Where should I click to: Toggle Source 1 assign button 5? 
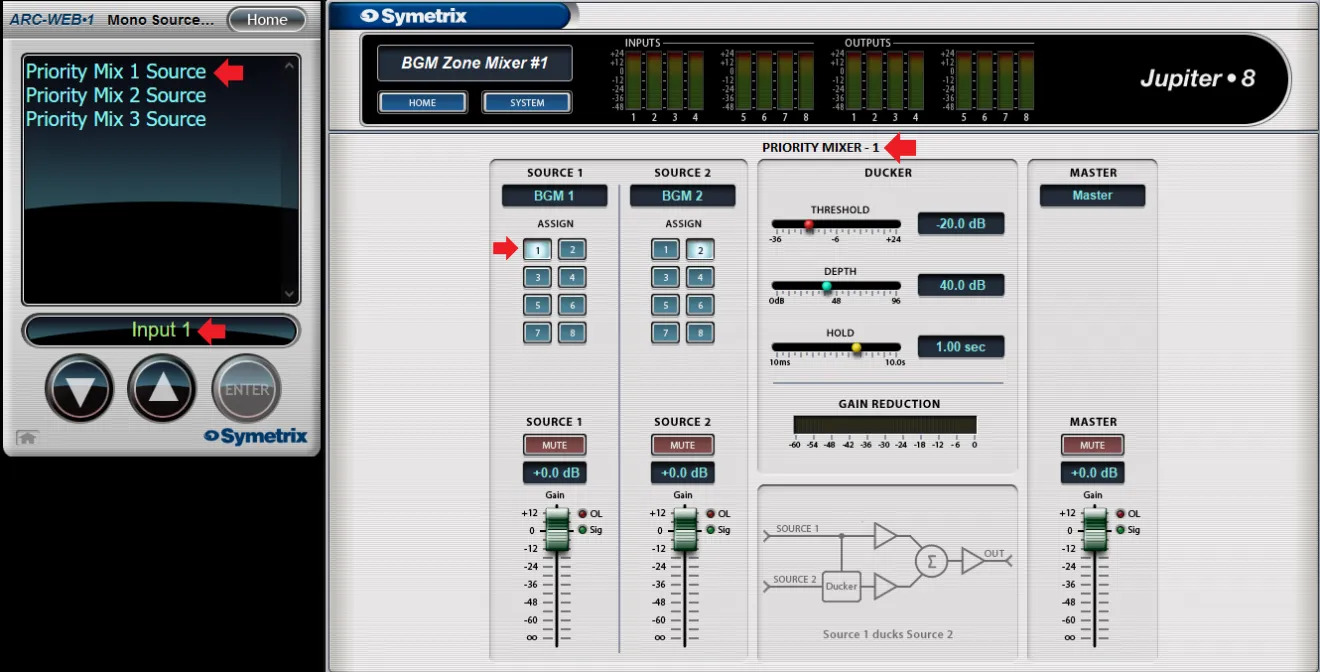pos(537,305)
